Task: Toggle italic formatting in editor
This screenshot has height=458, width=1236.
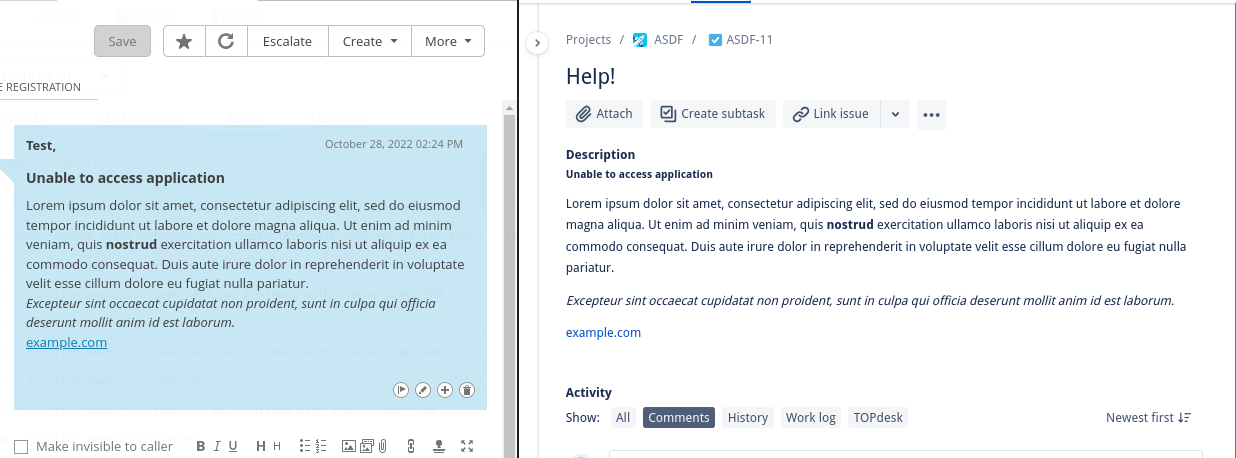Action: [x=217, y=446]
